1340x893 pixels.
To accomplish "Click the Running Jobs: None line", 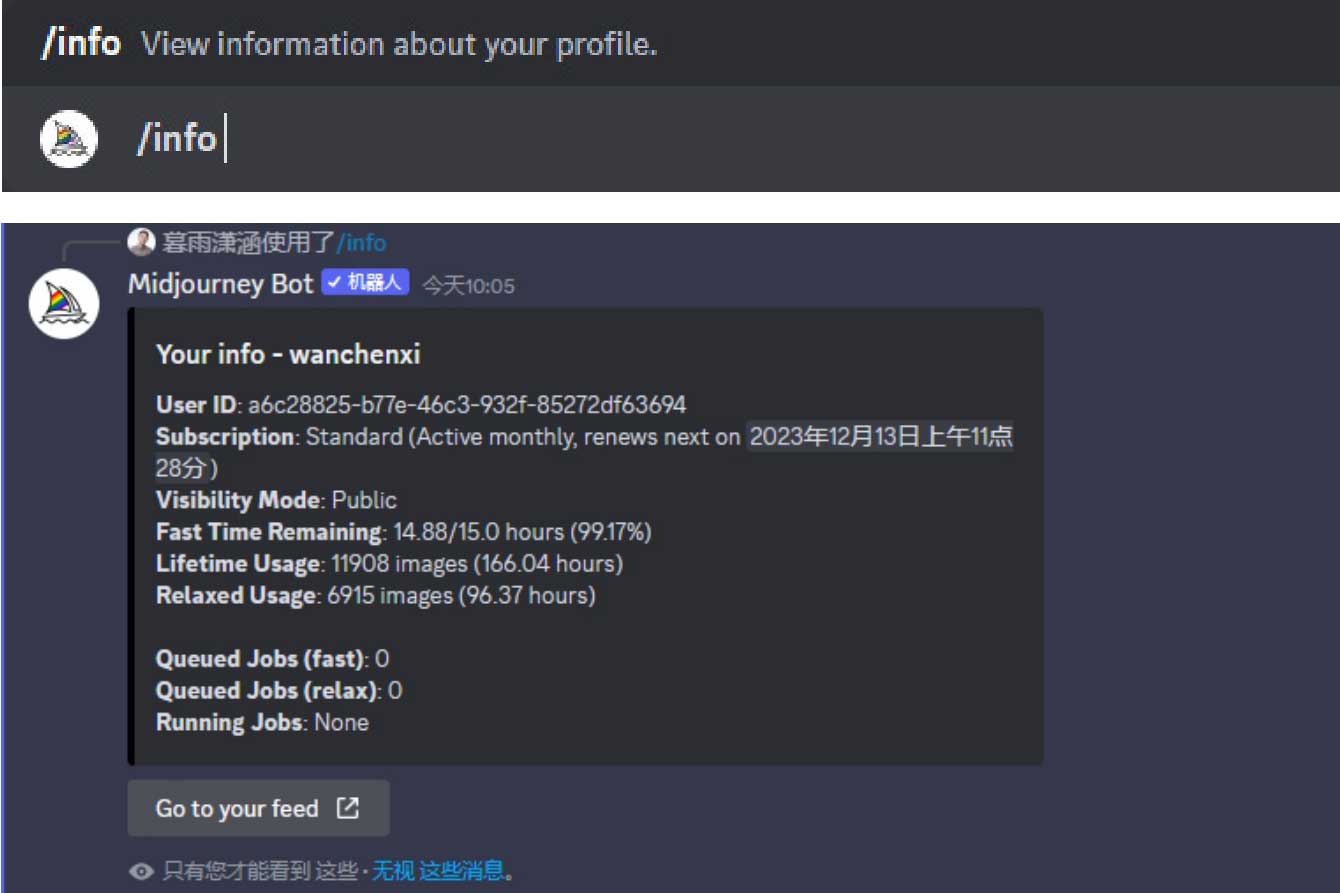I will [x=262, y=723].
